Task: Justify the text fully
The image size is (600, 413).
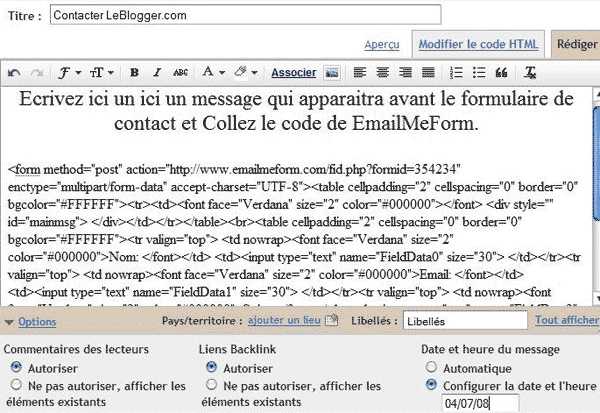Action: pyautogui.click(x=428, y=72)
